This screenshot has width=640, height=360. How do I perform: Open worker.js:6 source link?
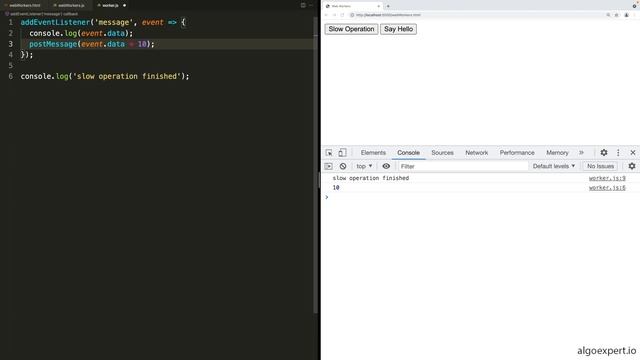(607, 188)
